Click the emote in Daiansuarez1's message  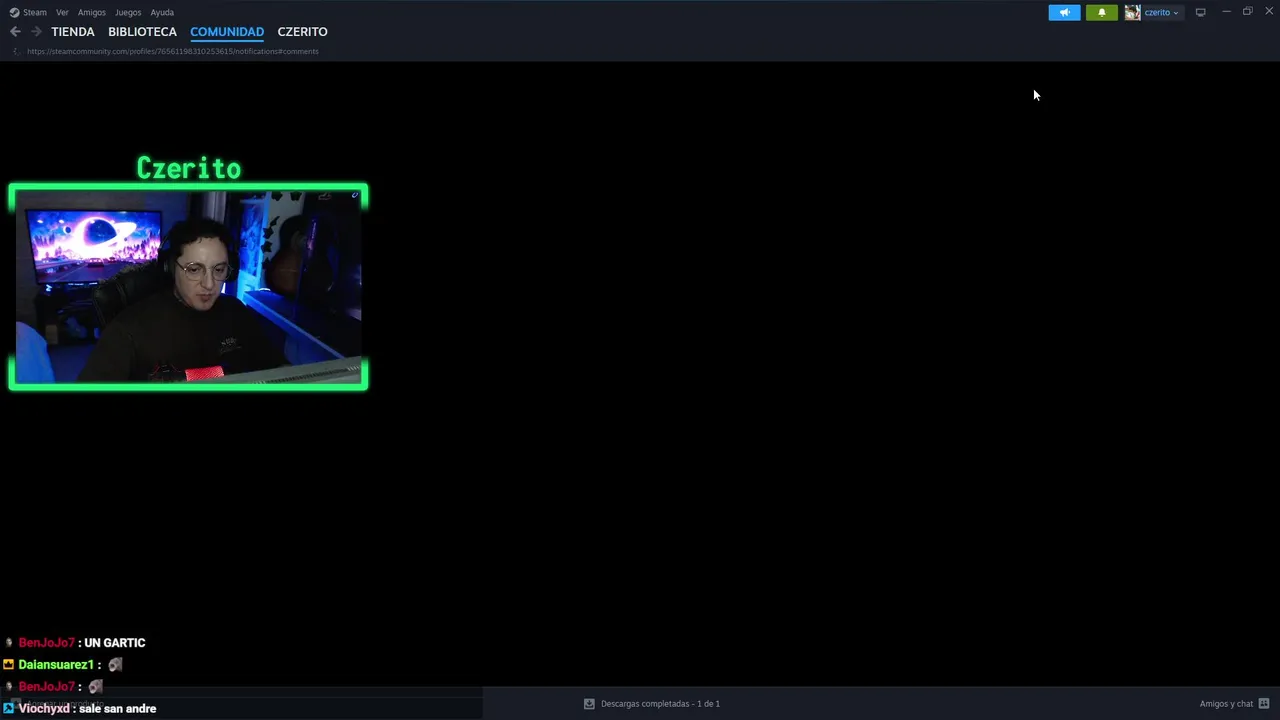coord(115,665)
